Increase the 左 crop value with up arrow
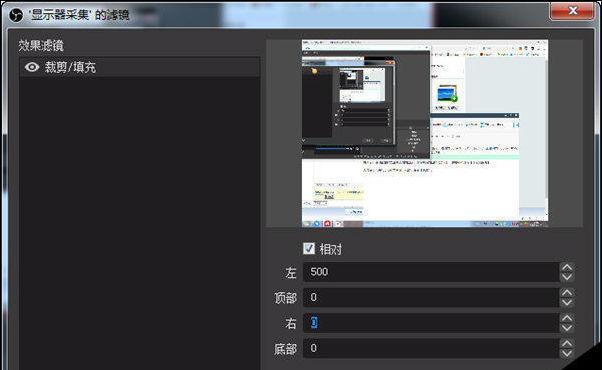The image size is (602, 370). [567, 268]
